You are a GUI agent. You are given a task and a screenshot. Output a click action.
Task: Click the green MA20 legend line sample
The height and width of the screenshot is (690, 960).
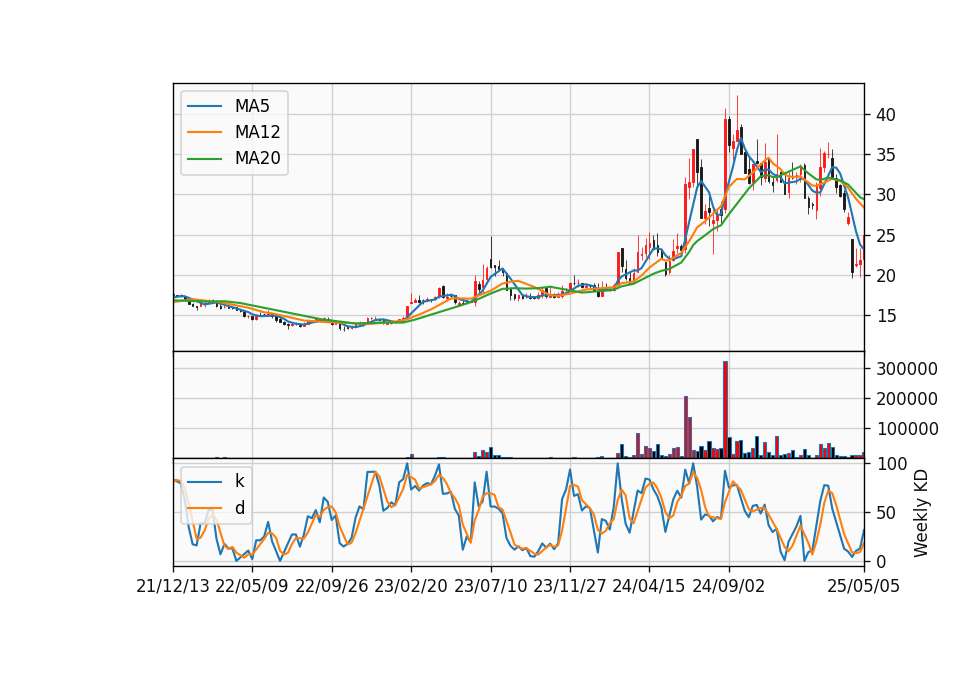click(x=204, y=159)
